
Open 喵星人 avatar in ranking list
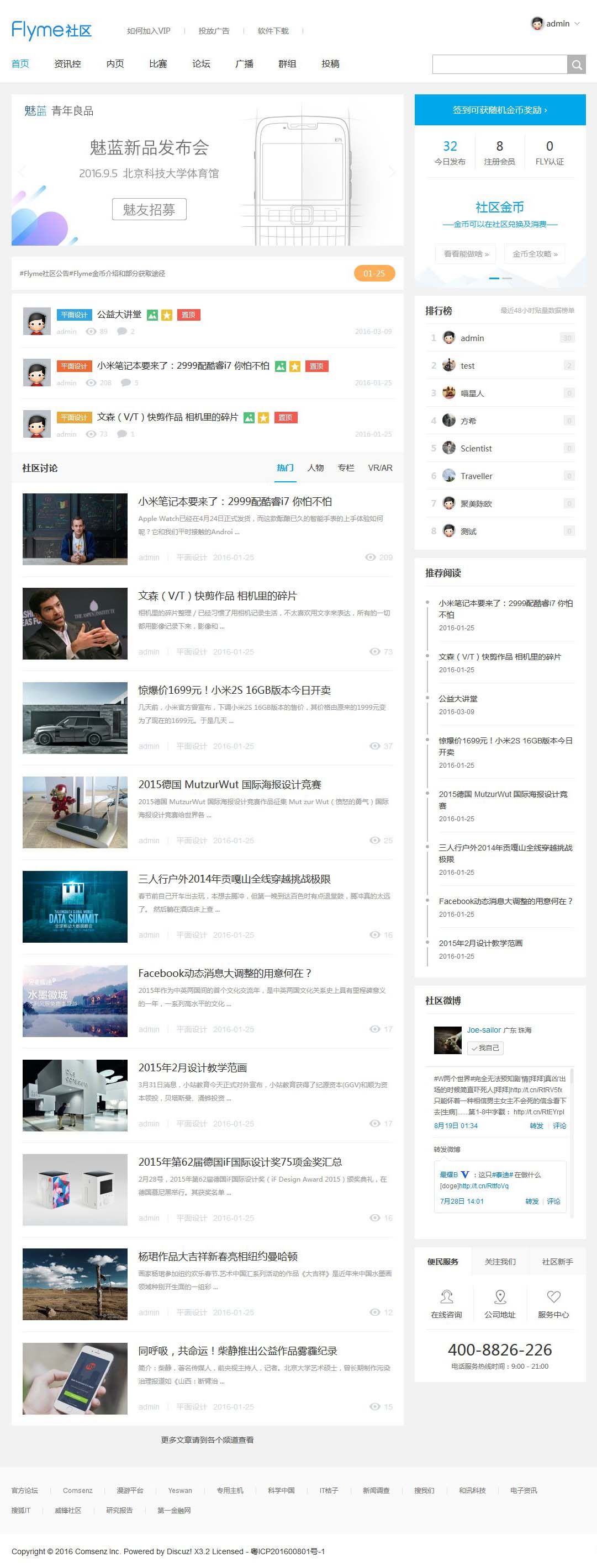(449, 392)
